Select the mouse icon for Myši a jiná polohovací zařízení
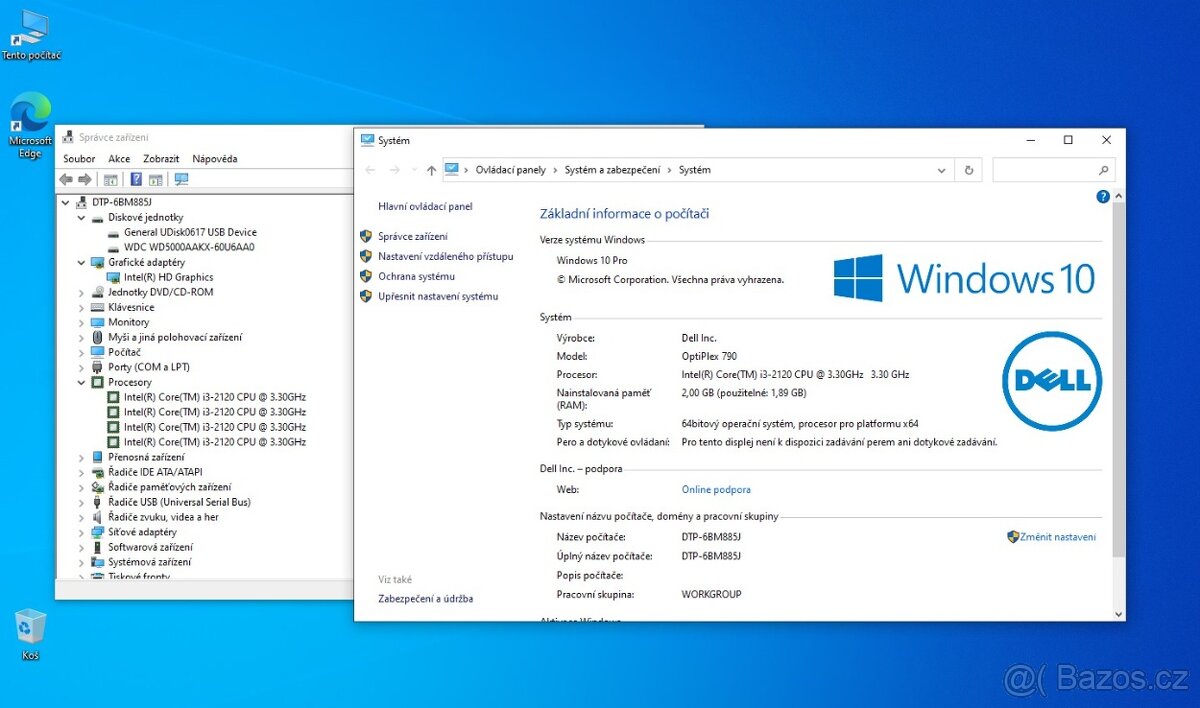This screenshot has width=1200, height=708. (x=98, y=337)
